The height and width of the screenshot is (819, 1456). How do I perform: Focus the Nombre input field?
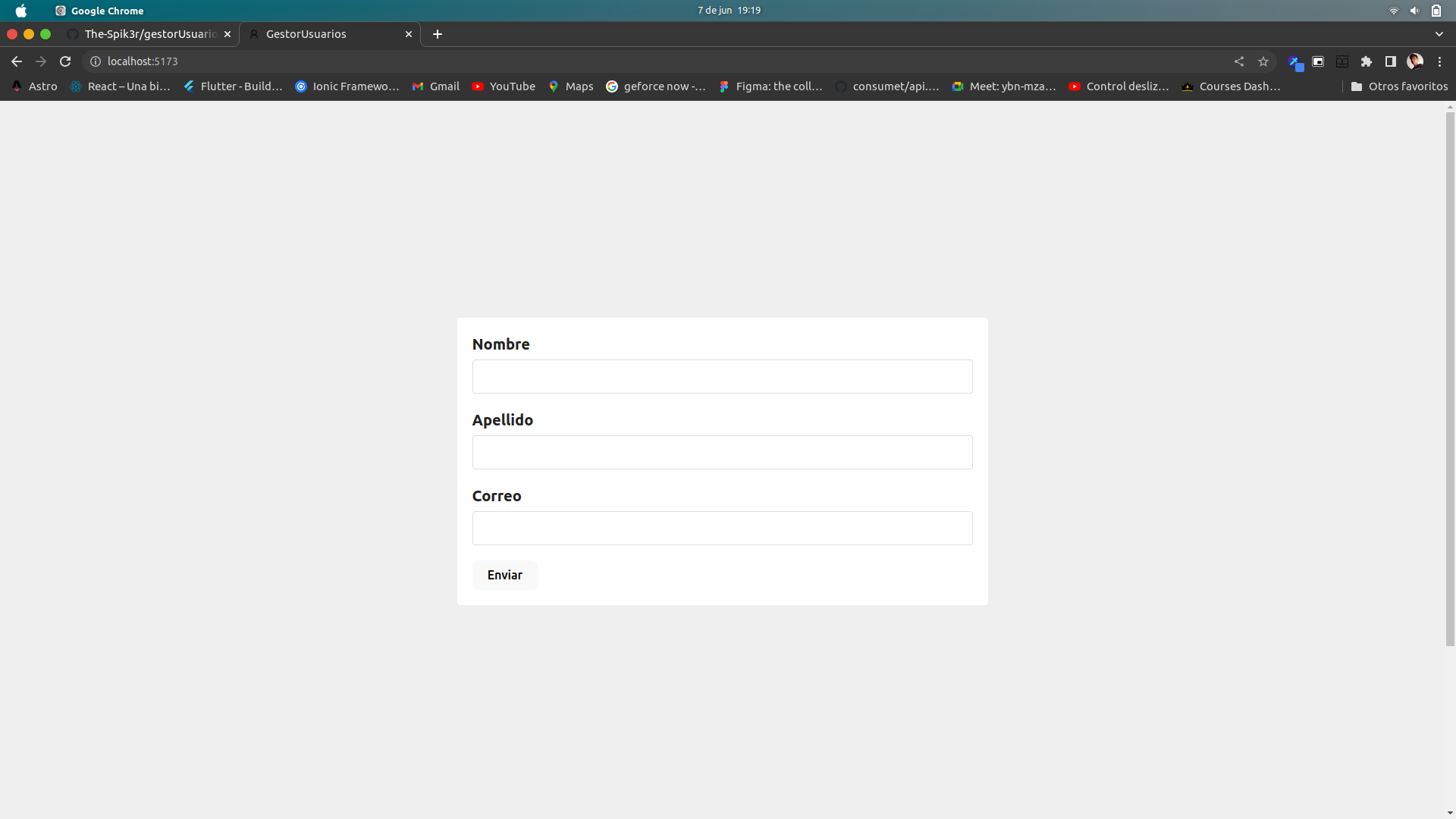tap(722, 376)
